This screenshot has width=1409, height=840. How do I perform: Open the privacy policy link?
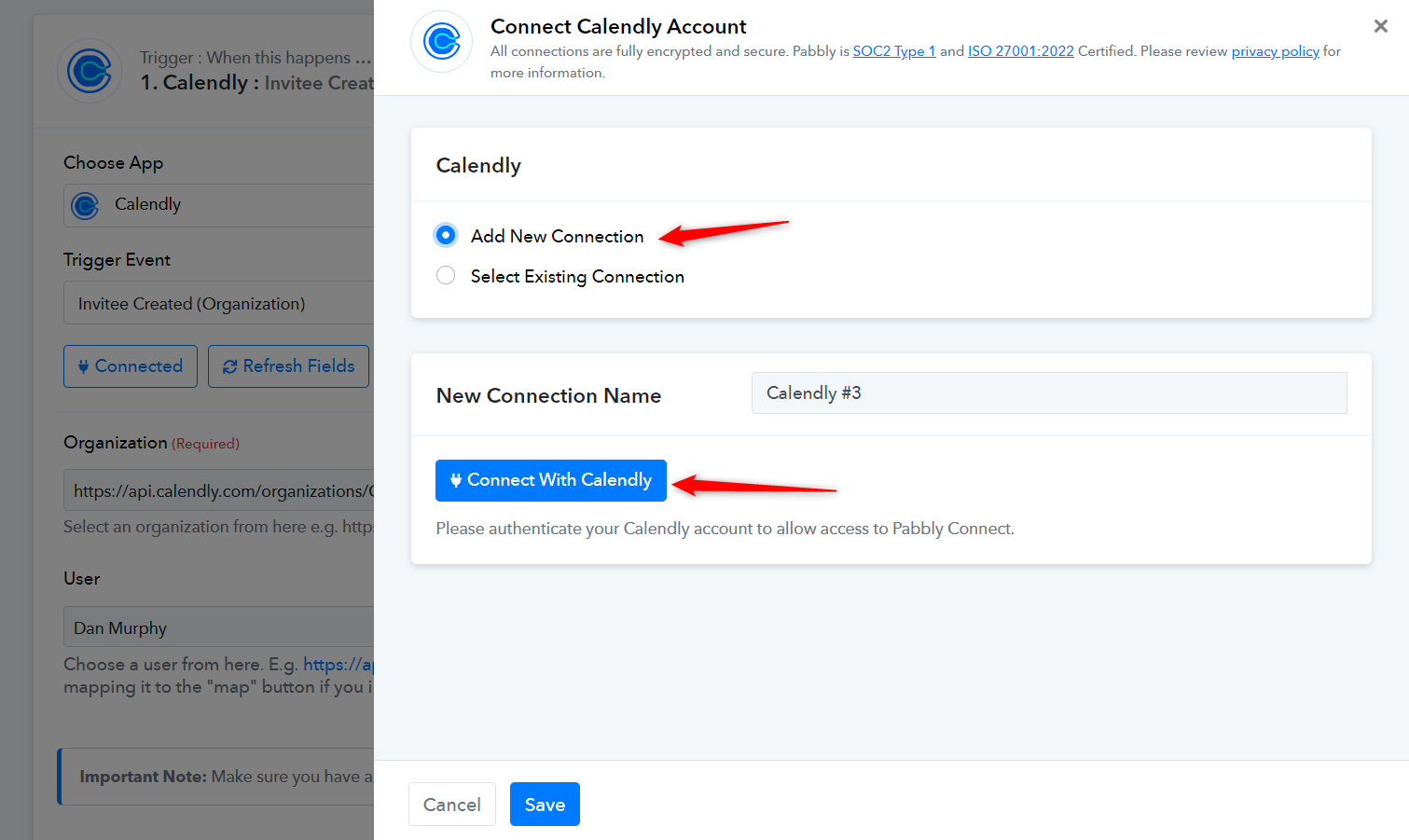pos(1275,51)
